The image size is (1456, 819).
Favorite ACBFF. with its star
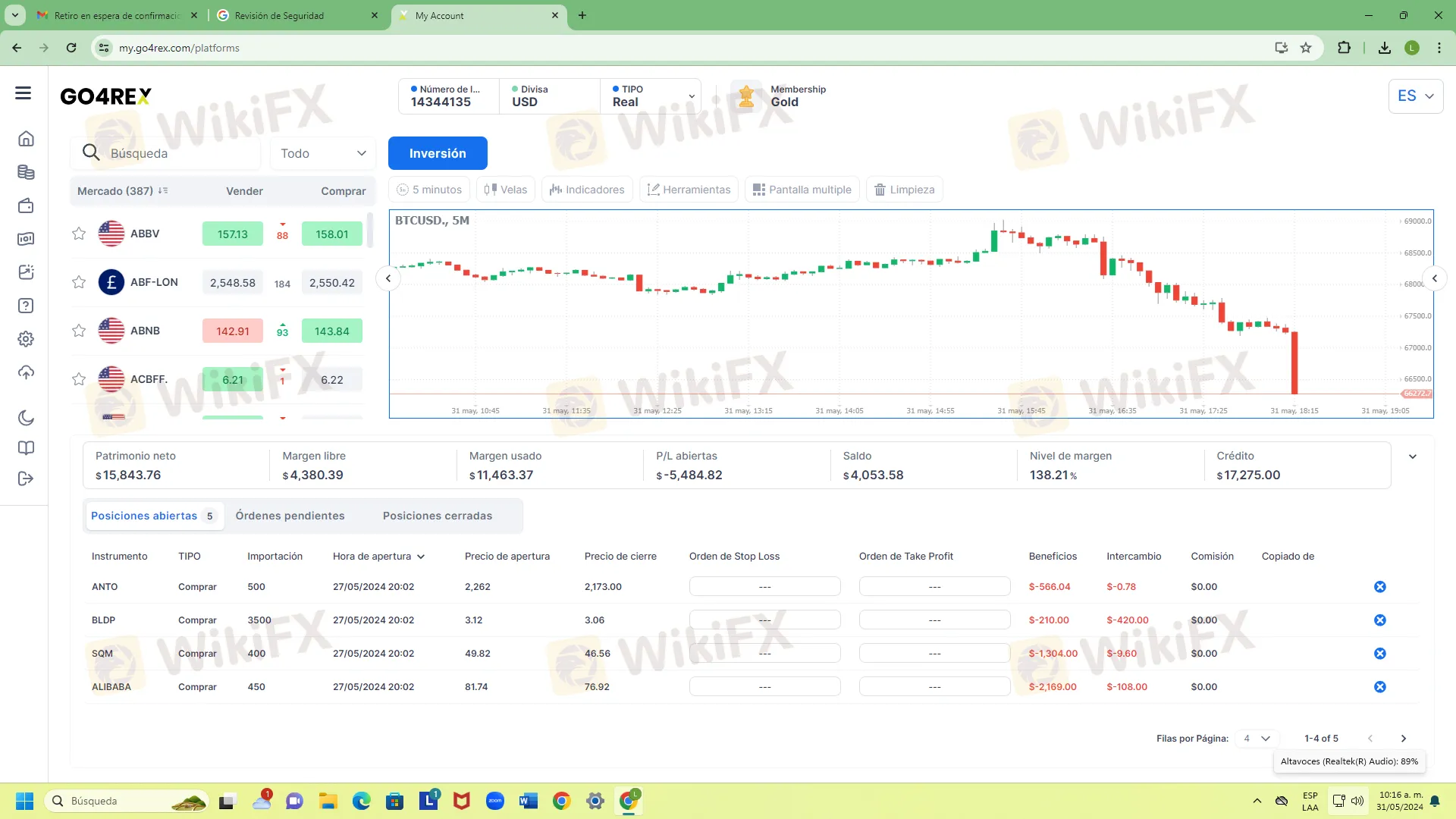79,379
